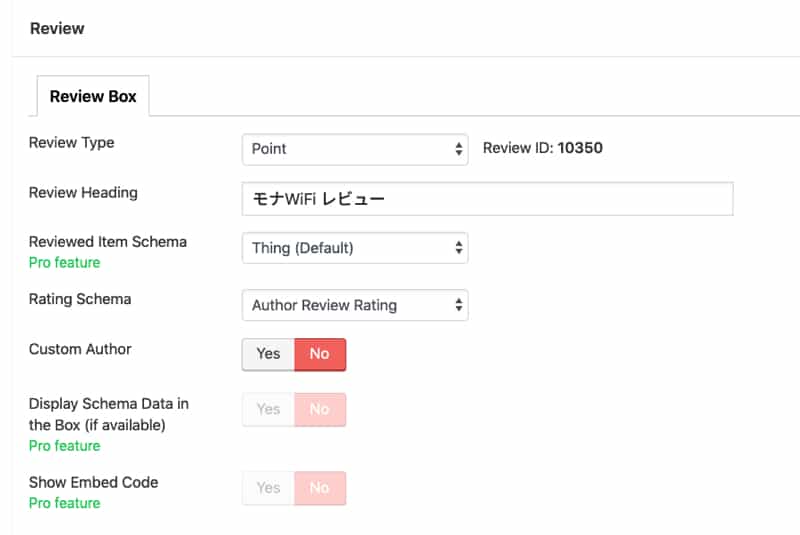Viewport: 800px width, 535px height.
Task: Click arrows on Thing (Default) select
Action: pos(459,248)
